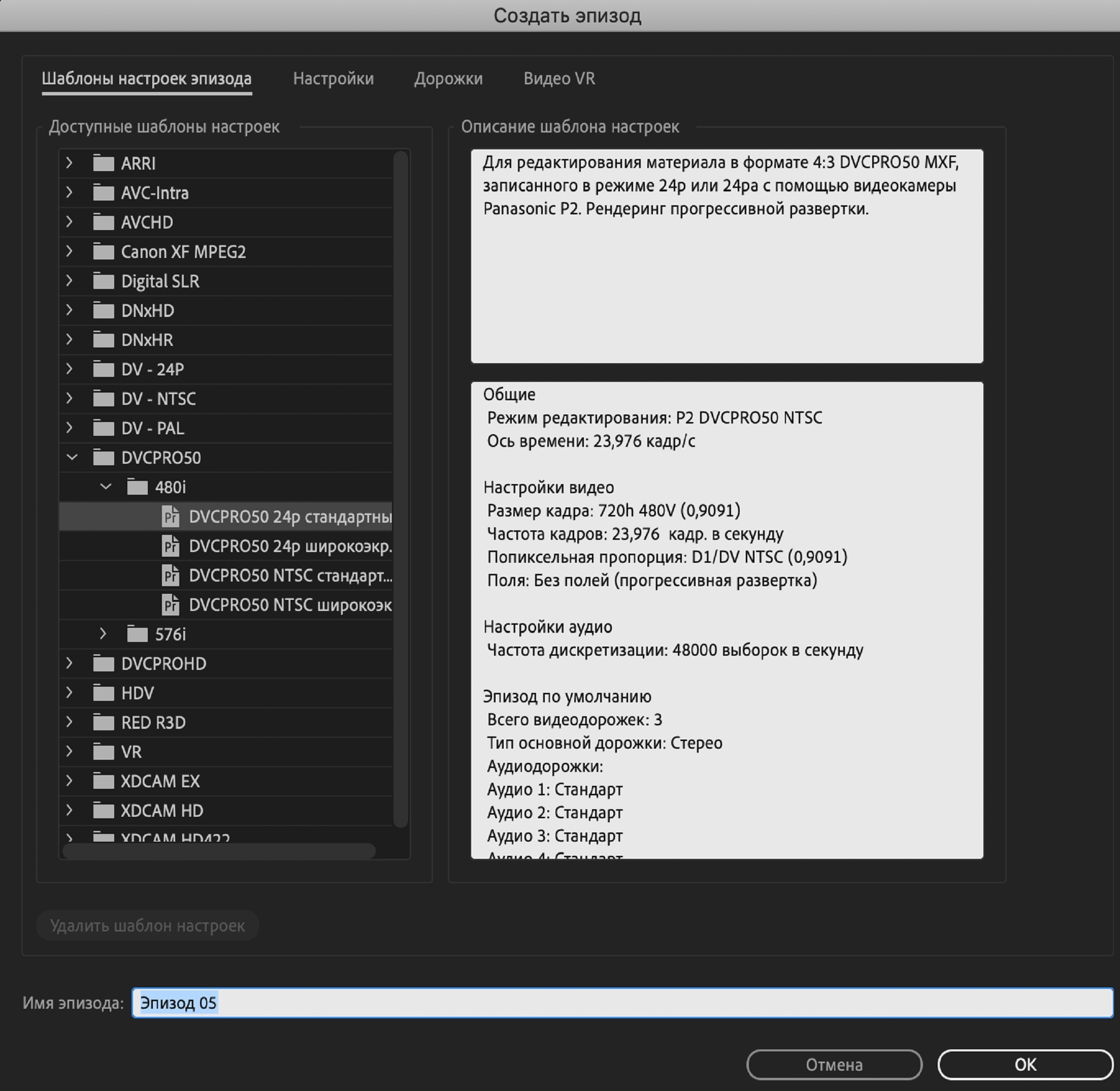Select the RED R3D folder icon
Image resolution: width=1120 pixels, height=1091 pixels.
104,723
